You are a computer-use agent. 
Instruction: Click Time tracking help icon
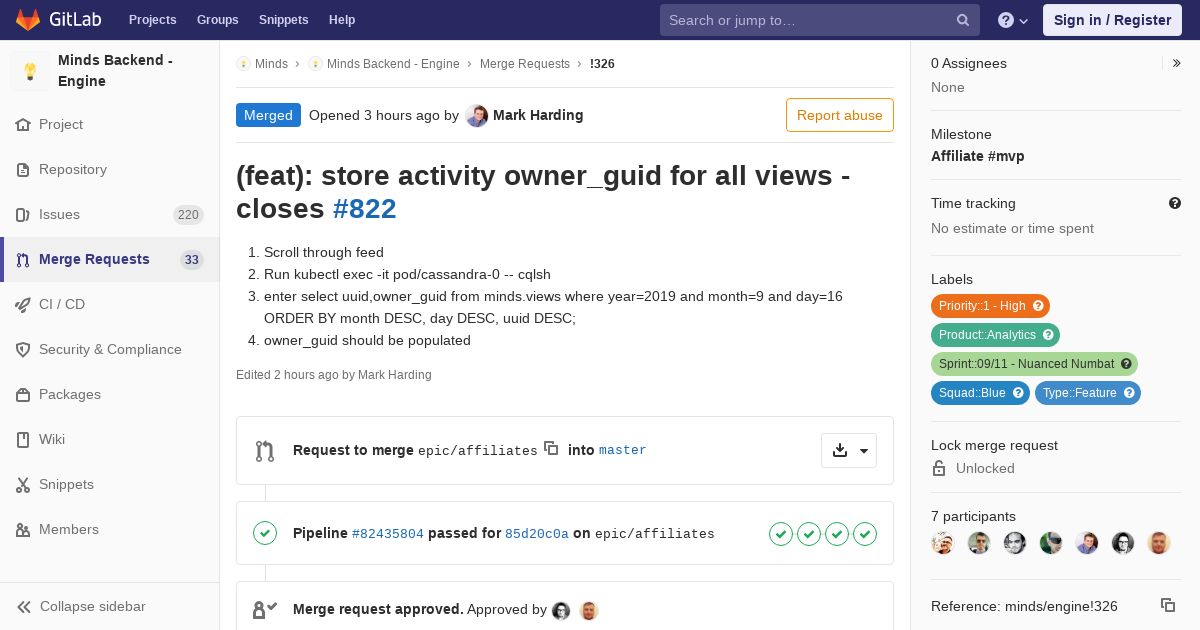[1175, 203]
